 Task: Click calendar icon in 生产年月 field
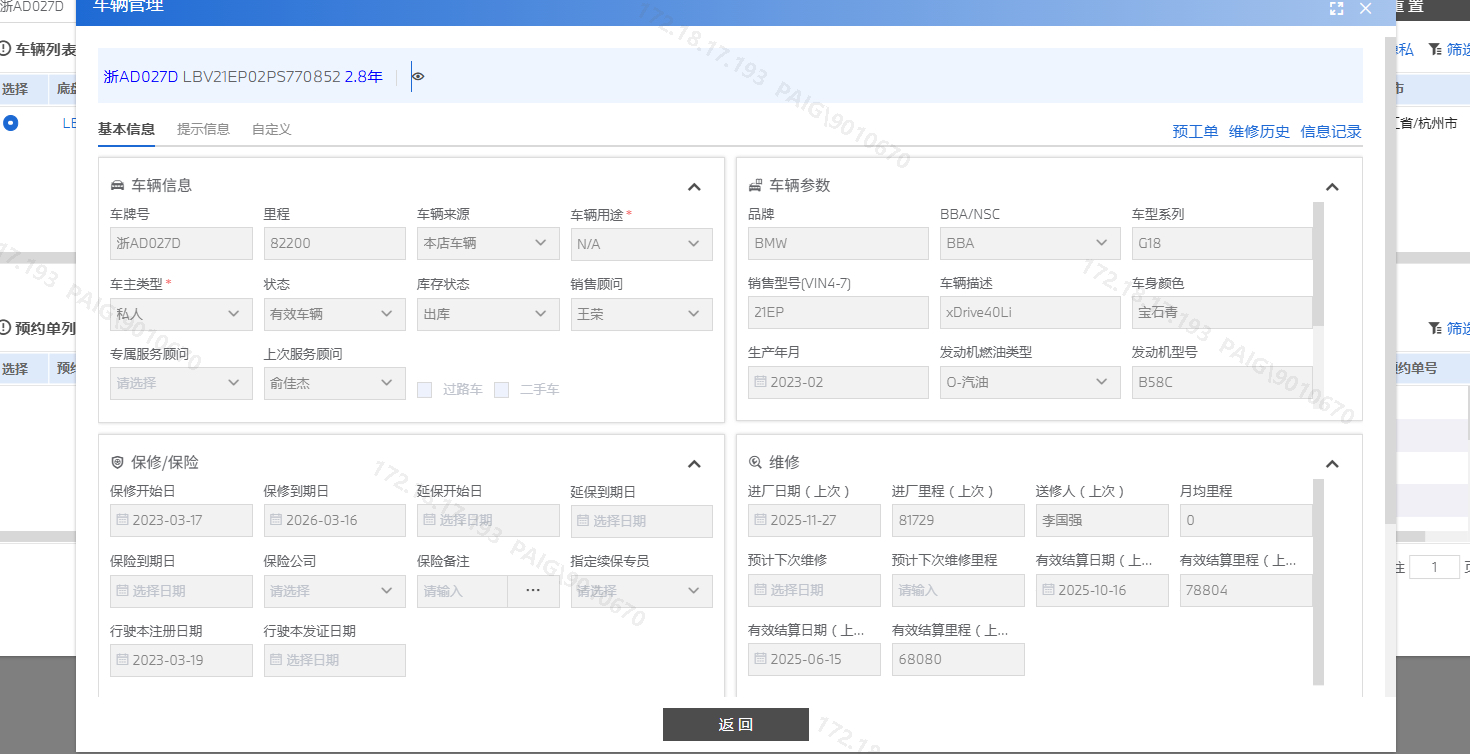click(x=760, y=382)
